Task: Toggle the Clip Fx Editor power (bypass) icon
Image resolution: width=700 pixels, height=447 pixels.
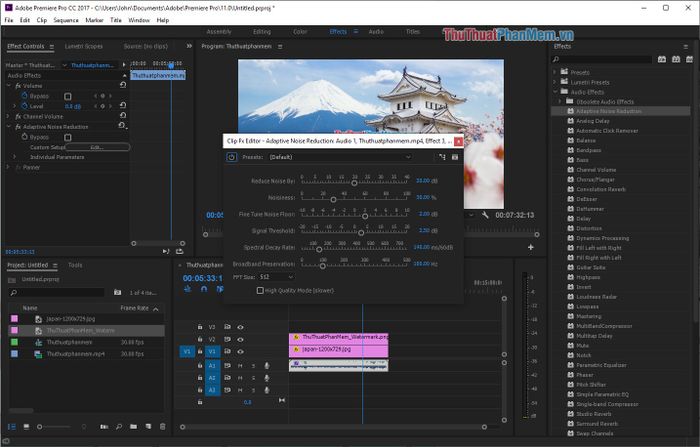Action: pos(231,157)
